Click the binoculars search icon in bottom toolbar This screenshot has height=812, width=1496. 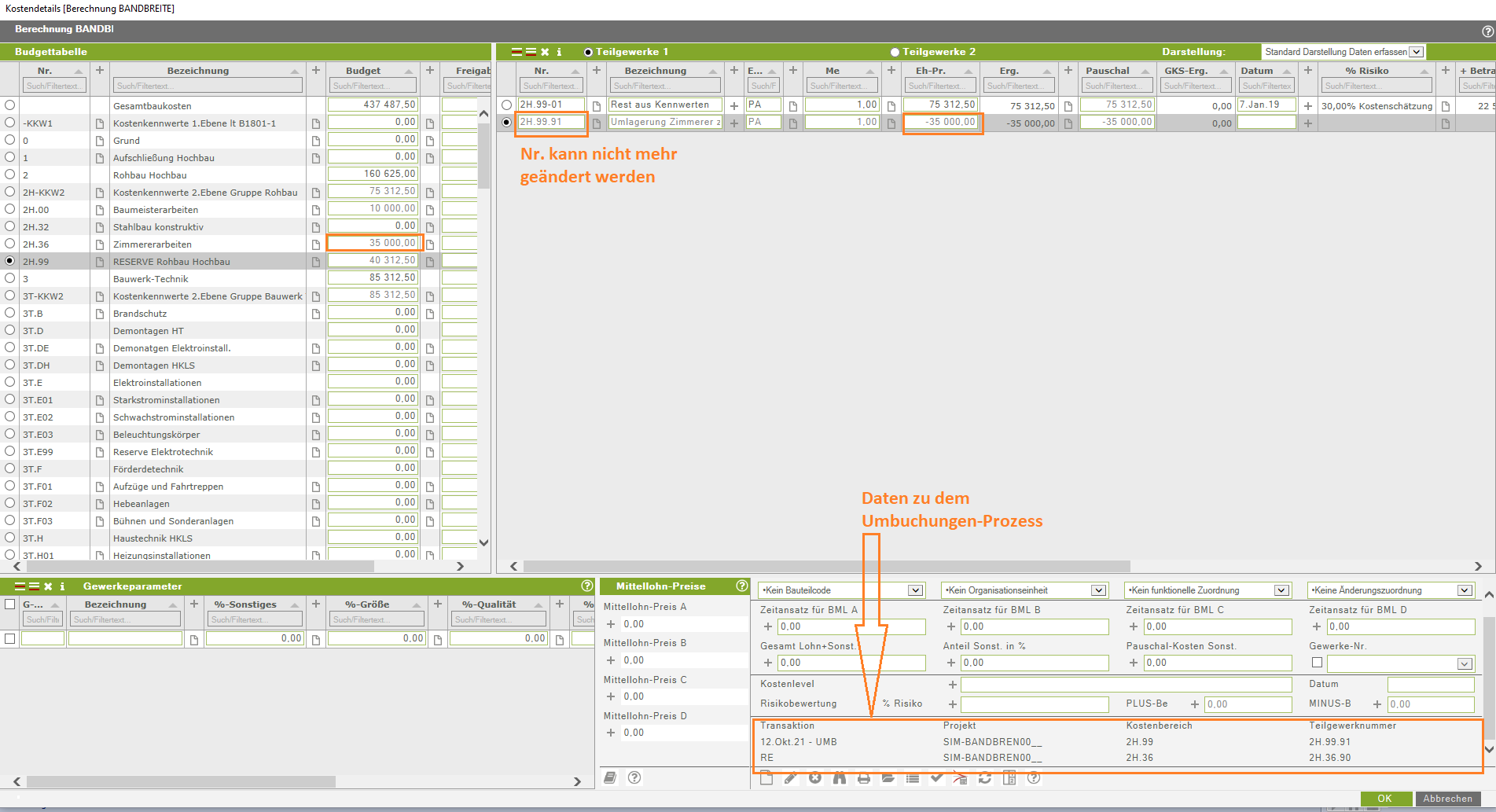coord(840,778)
